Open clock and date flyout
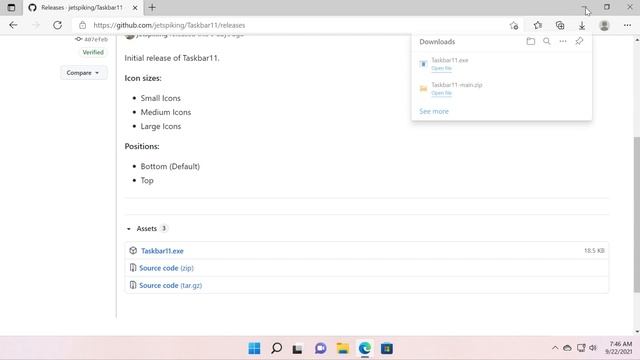Image resolution: width=640 pixels, height=360 pixels. tap(619, 348)
